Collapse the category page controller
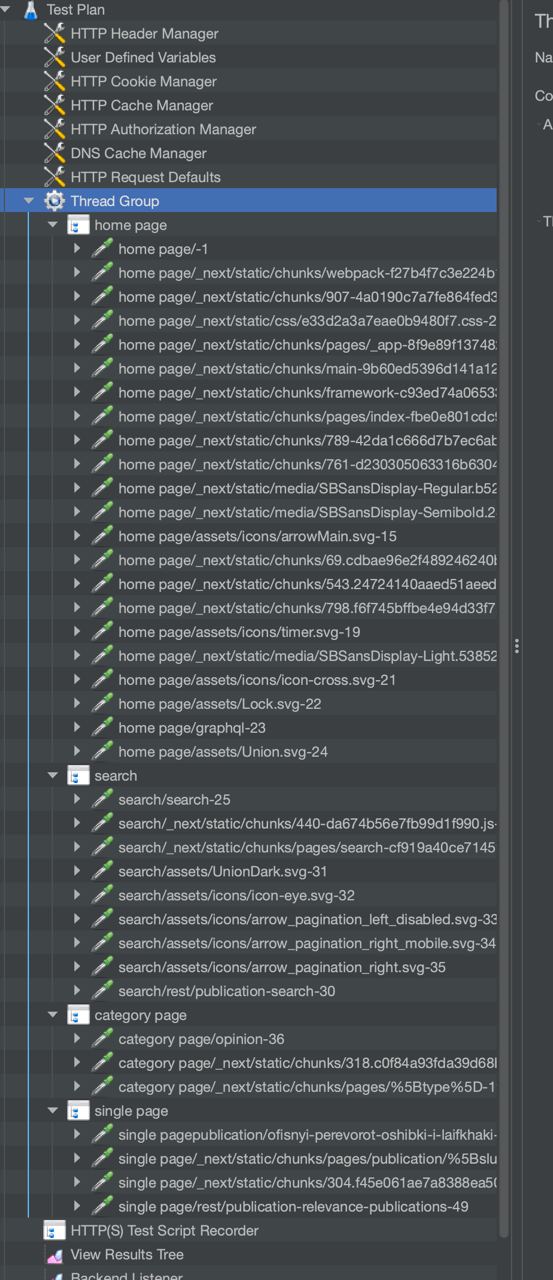This screenshot has height=1280, width=553. click(x=53, y=1015)
